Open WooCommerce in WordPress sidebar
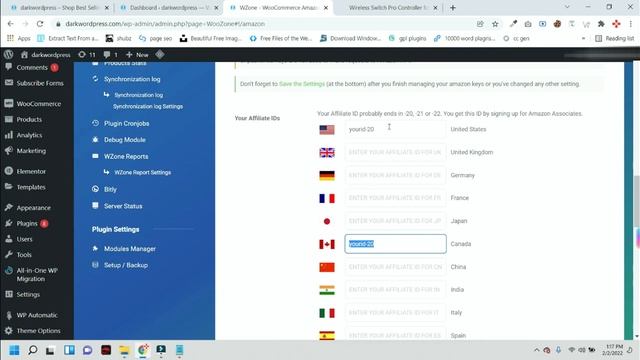 [38, 104]
